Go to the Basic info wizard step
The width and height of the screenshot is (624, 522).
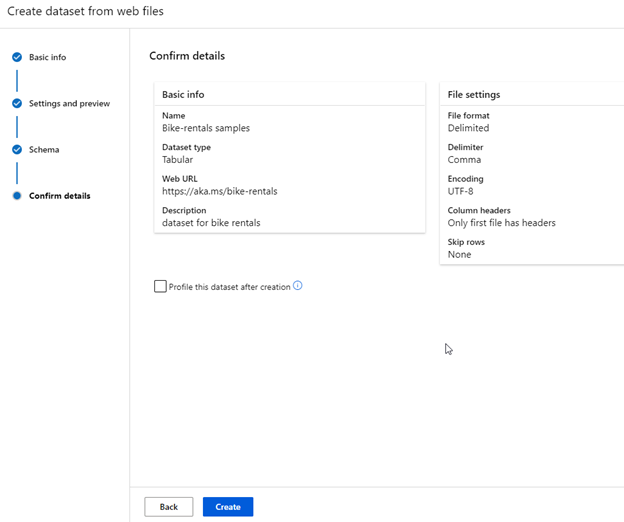pos(47,58)
